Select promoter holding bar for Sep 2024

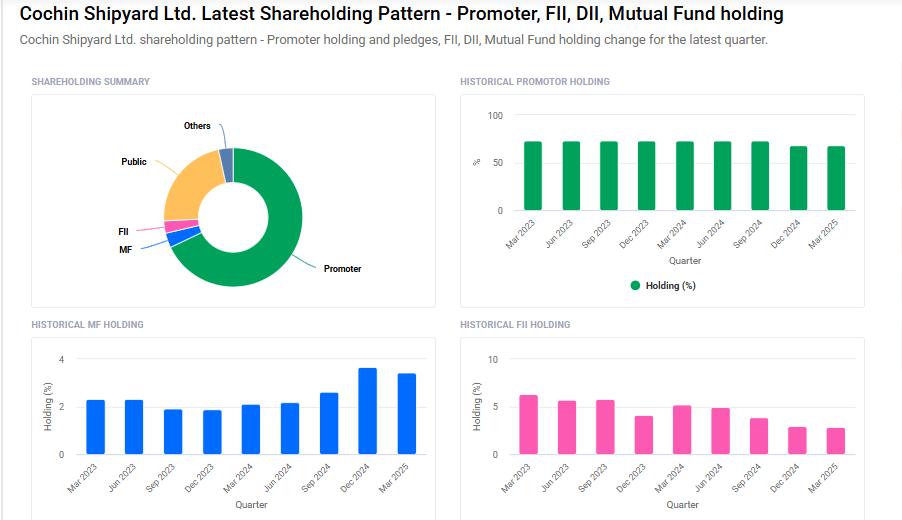point(760,175)
